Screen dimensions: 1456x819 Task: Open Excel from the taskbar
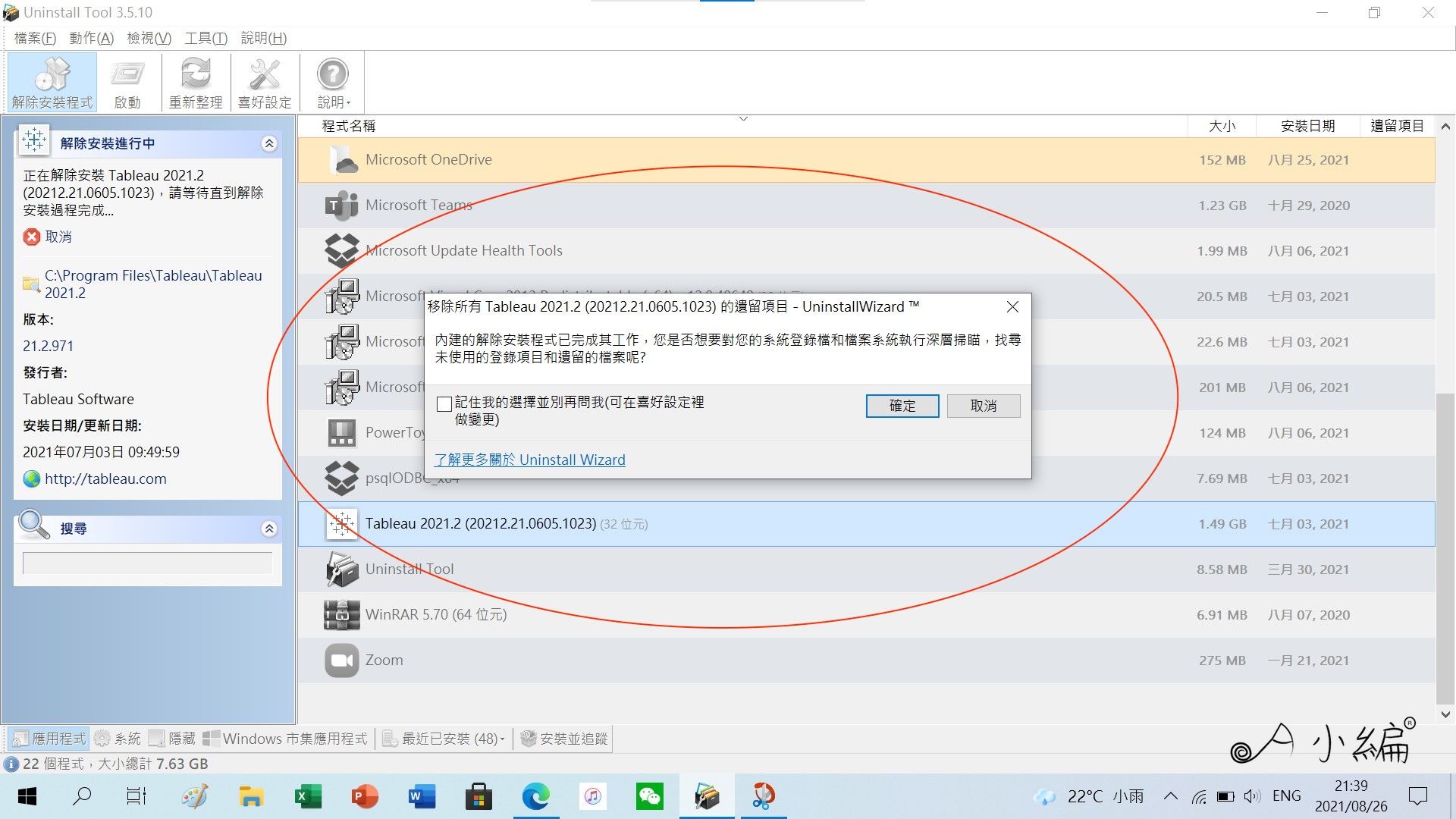308,796
